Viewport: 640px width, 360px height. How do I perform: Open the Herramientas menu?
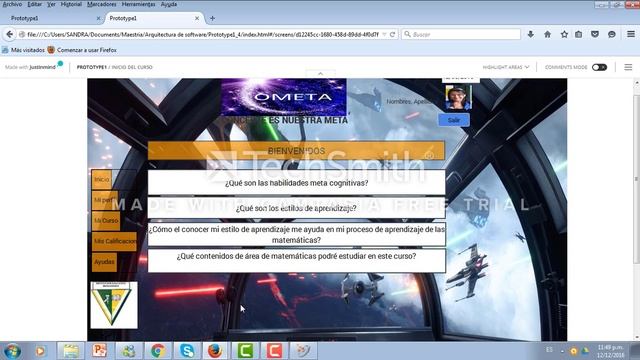(x=138, y=4)
